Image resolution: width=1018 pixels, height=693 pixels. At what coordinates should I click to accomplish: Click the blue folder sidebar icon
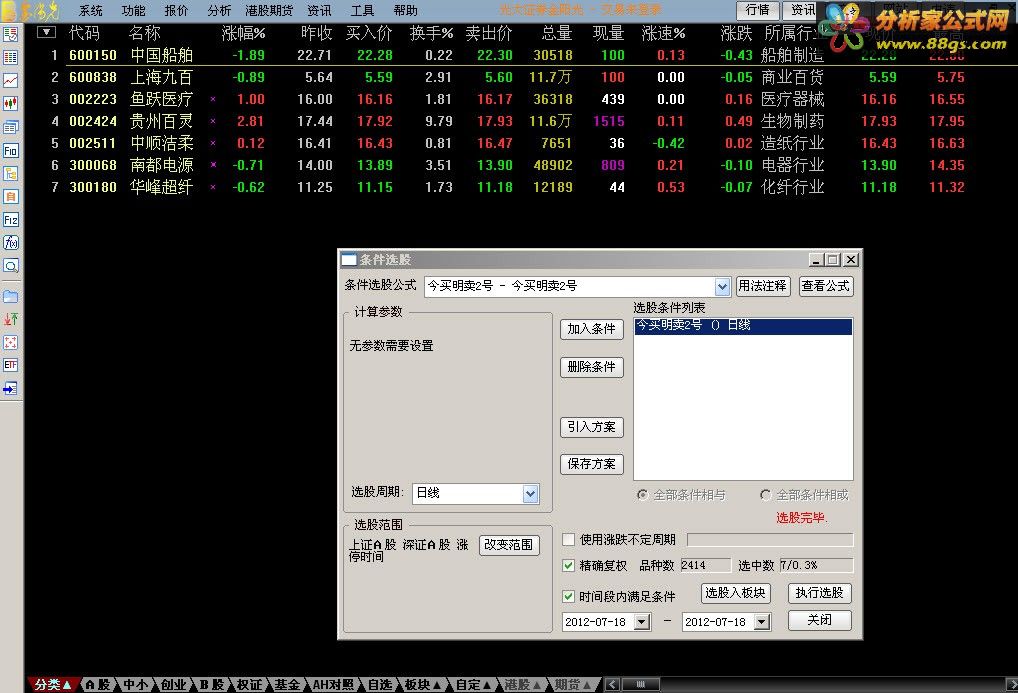(x=10, y=296)
